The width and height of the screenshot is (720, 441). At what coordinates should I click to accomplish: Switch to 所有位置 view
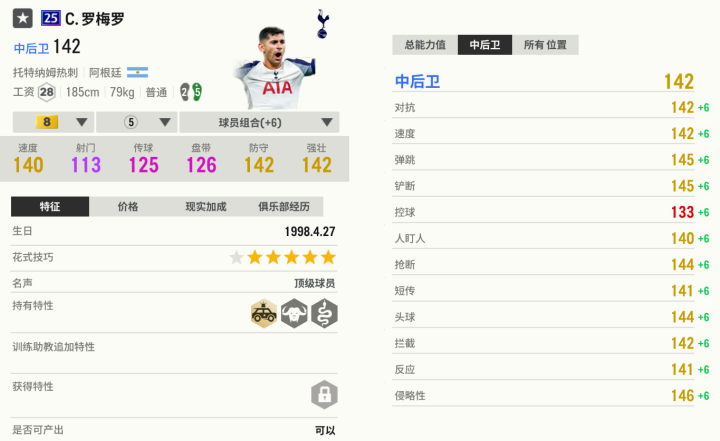coord(547,45)
